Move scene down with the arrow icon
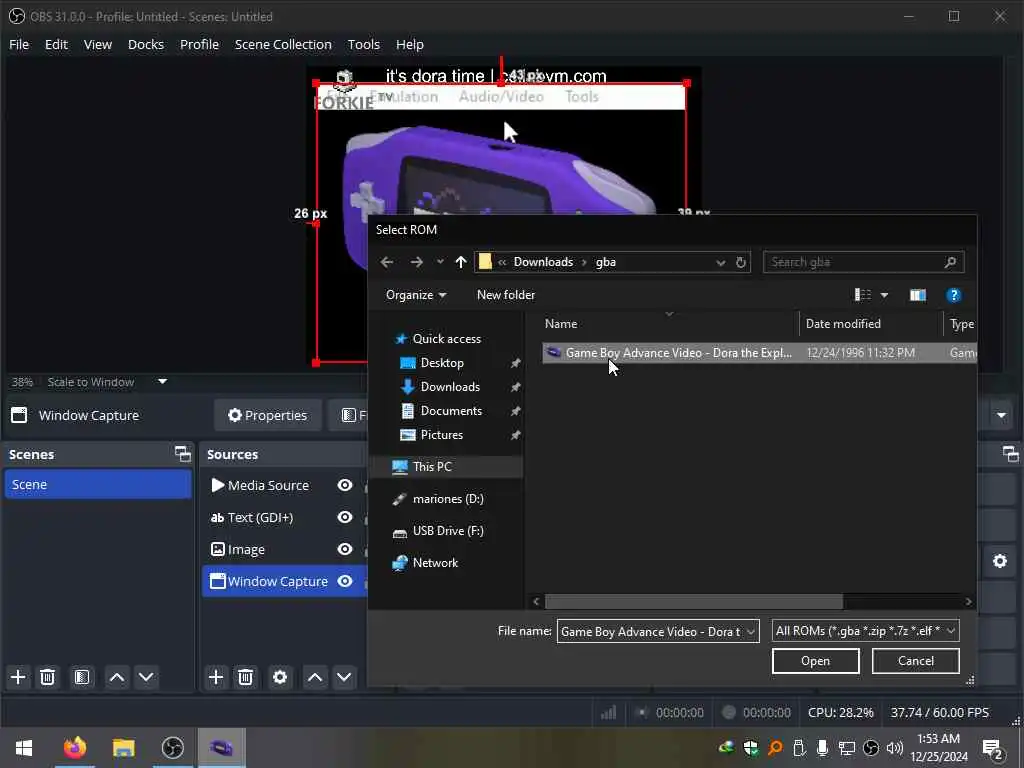The width and height of the screenshot is (1024, 768). click(146, 677)
